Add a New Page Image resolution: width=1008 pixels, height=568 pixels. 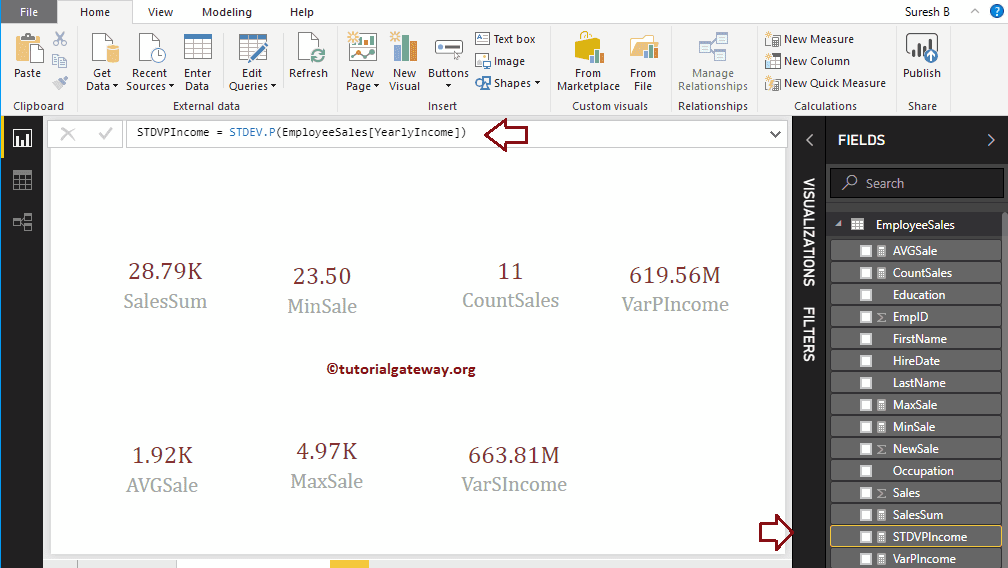pyautogui.click(x=363, y=62)
